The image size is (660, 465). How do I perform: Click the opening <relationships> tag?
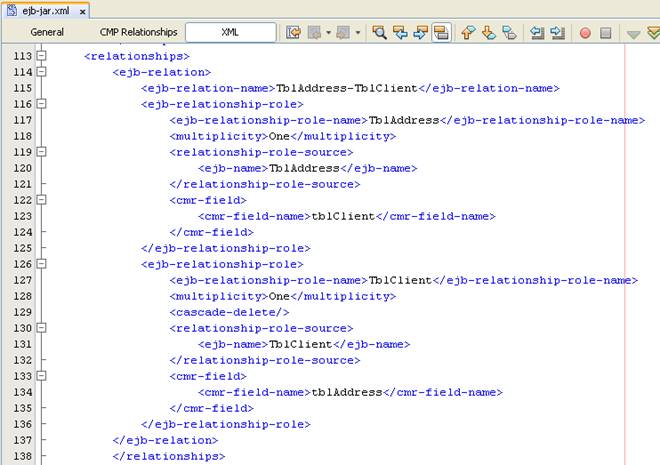[137, 56]
